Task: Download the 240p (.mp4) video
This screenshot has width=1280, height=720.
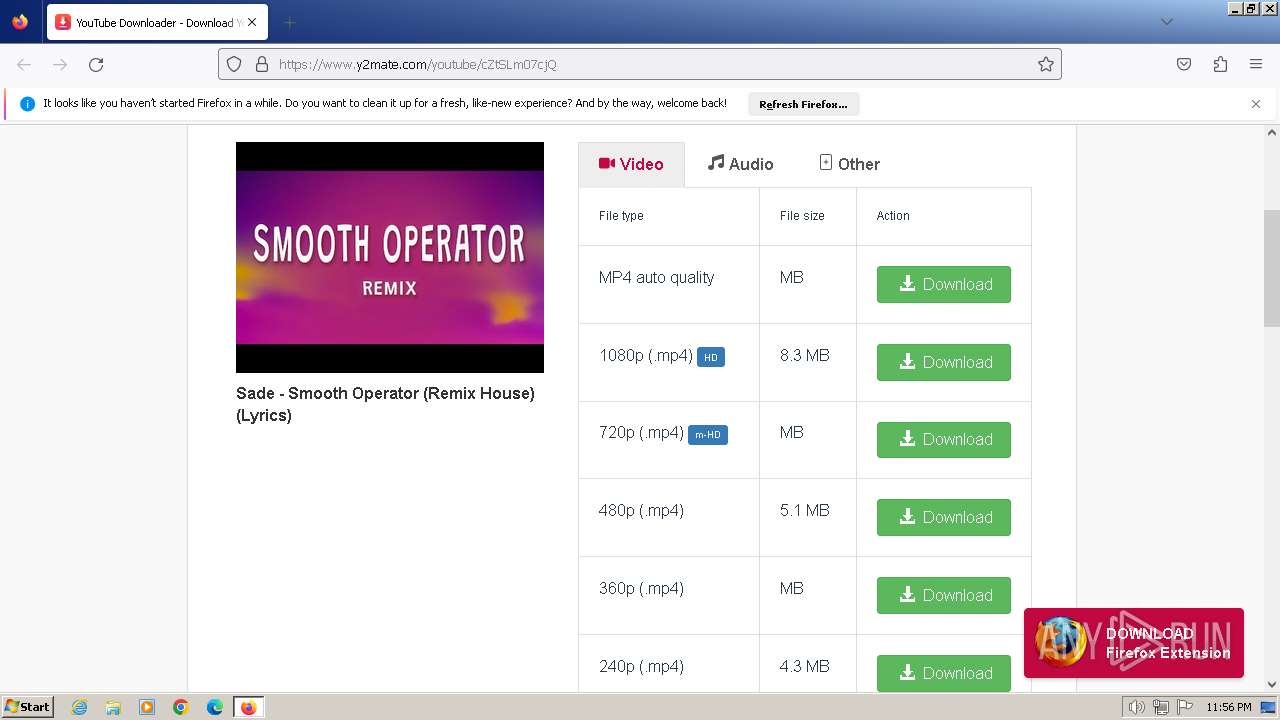Action: click(x=944, y=673)
